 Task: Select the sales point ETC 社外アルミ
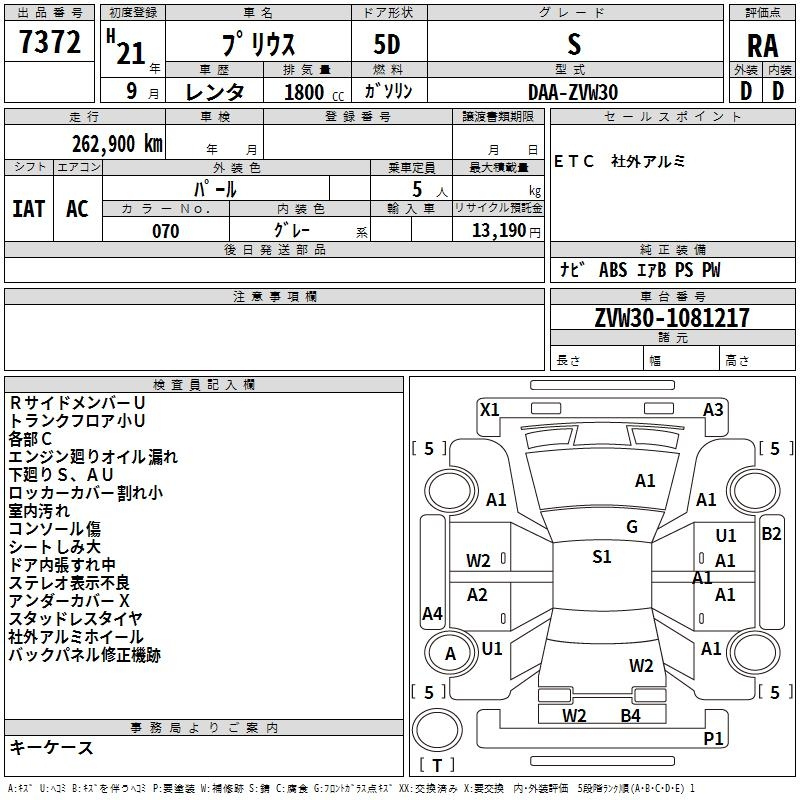pyautogui.click(x=619, y=161)
